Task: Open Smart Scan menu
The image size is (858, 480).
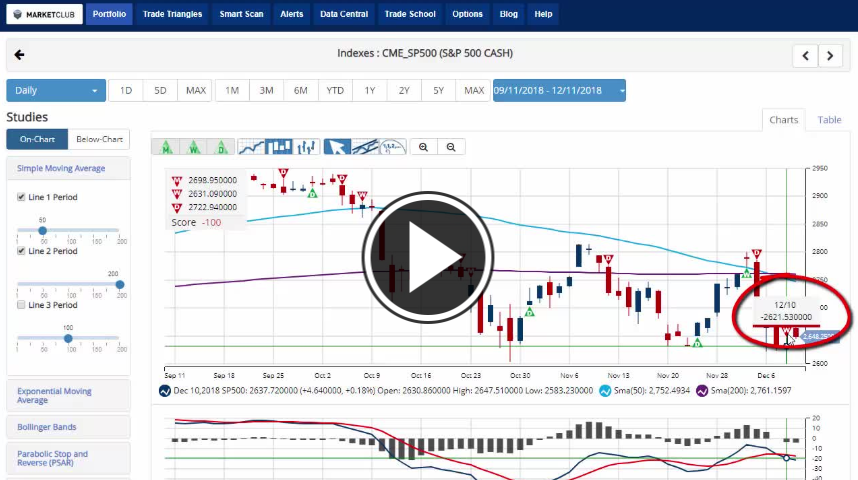Action: (x=241, y=14)
